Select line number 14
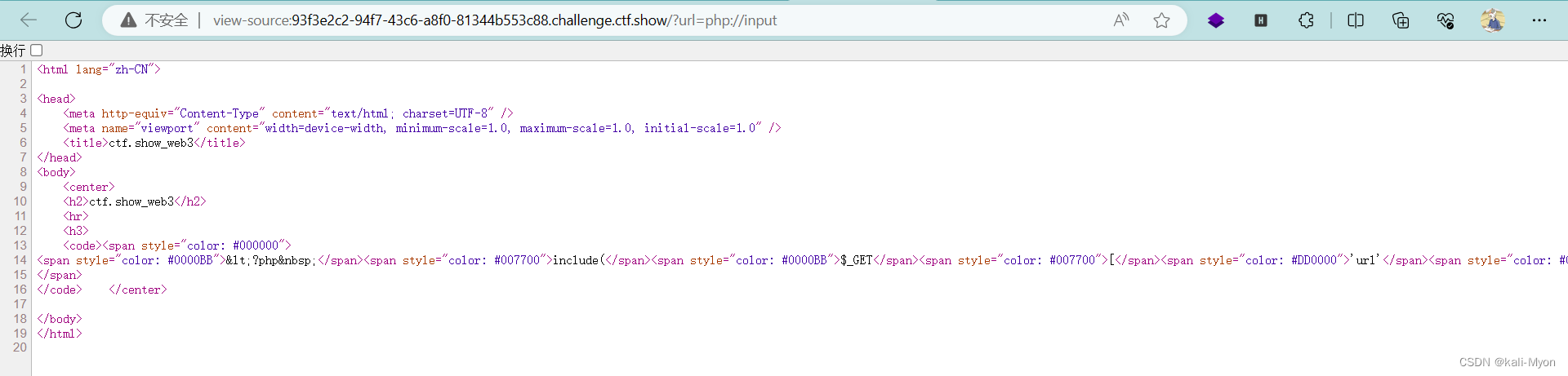This screenshot has width=1568, height=376. (x=20, y=260)
